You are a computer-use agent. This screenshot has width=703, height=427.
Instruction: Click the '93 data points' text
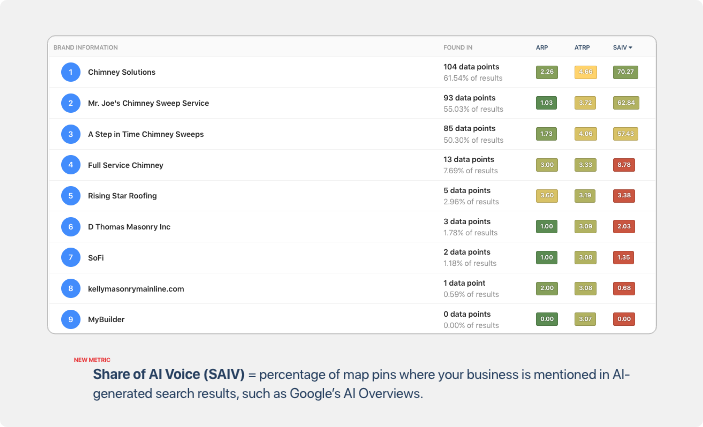click(x=469, y=98)
